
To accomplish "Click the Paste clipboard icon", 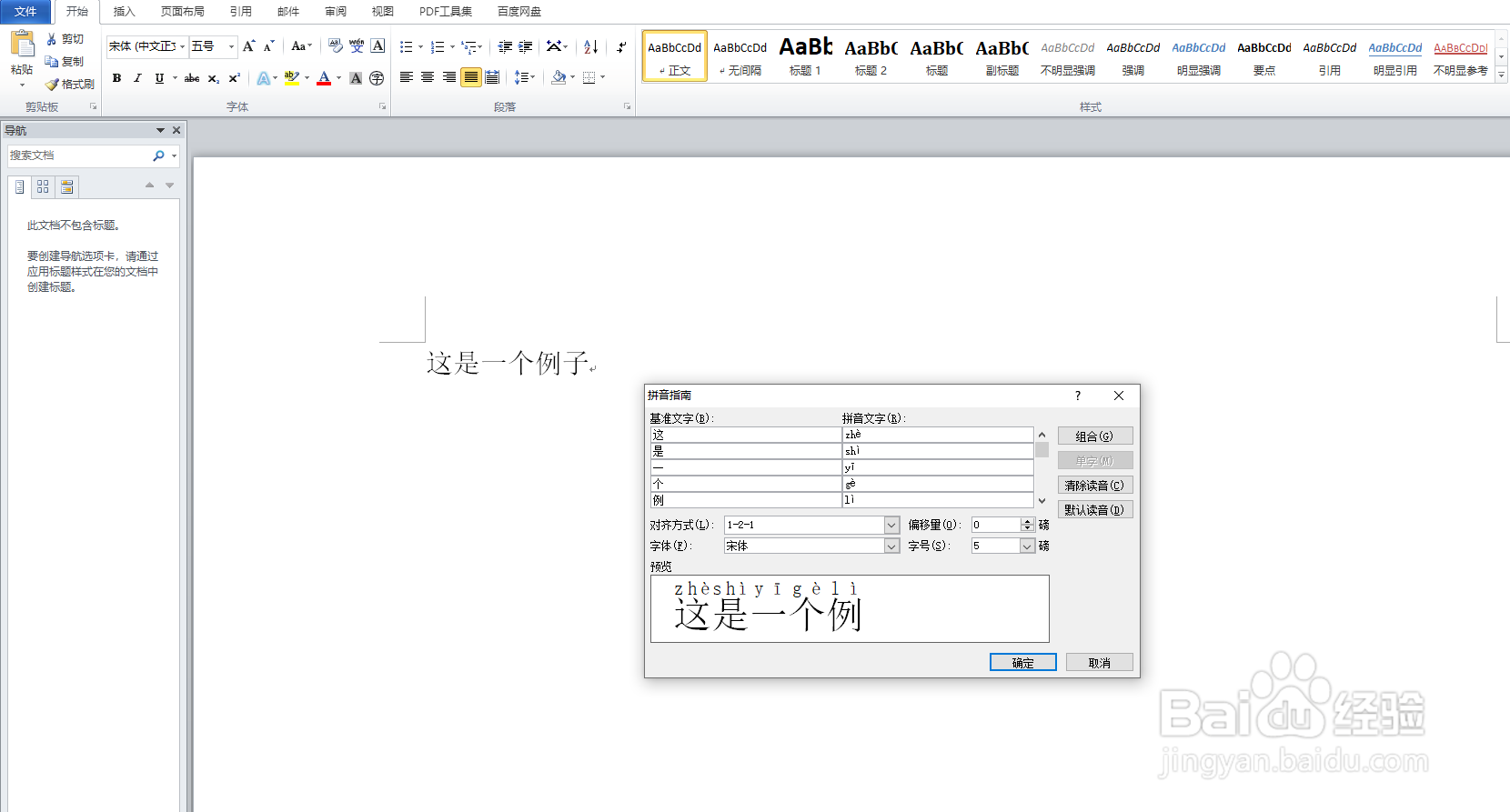I will (22, 43).
